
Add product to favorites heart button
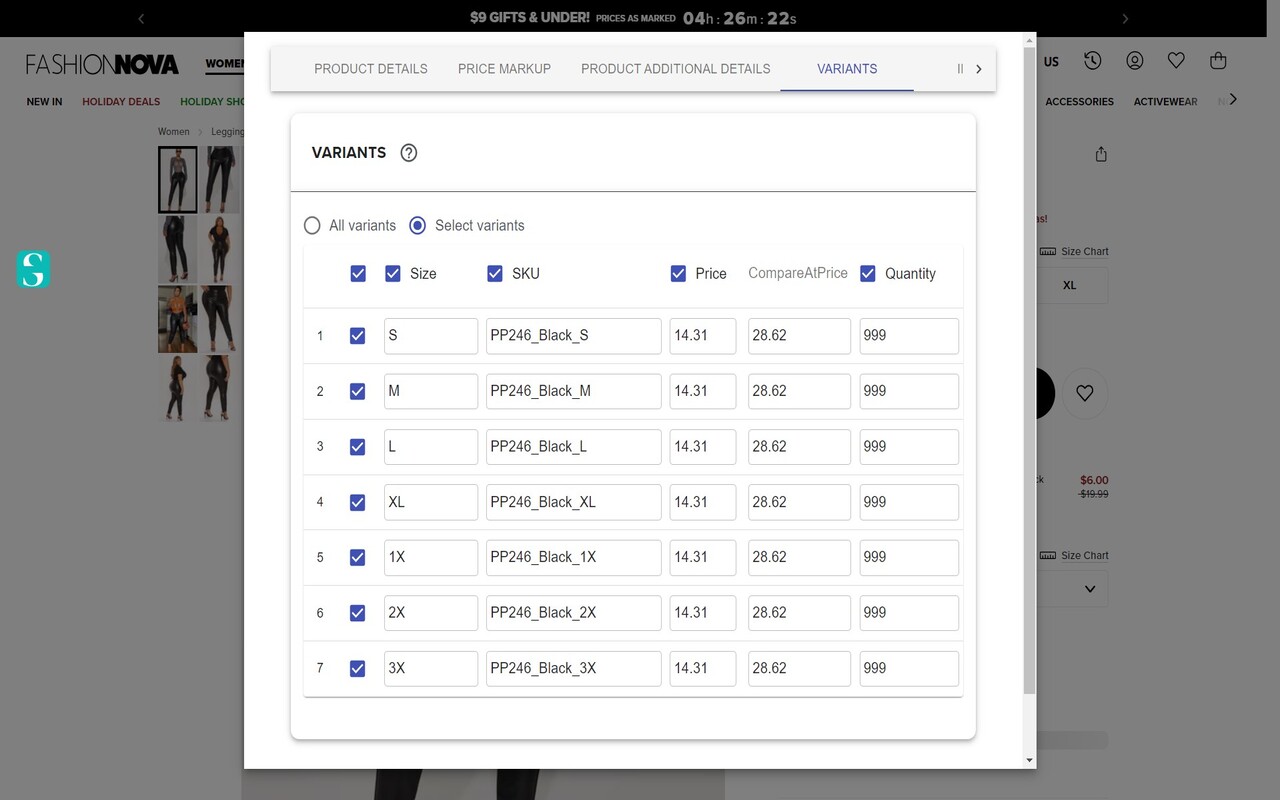(x=1085, y=393)
